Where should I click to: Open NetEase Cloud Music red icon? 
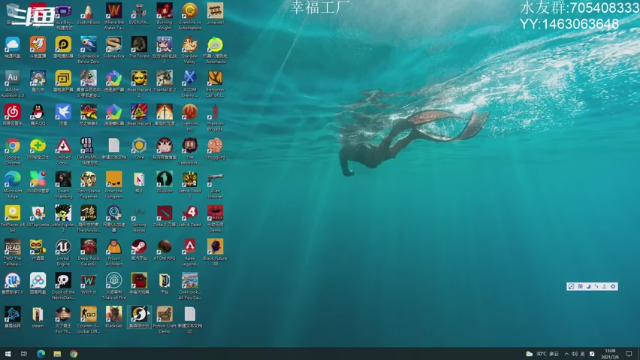[12, 115]
